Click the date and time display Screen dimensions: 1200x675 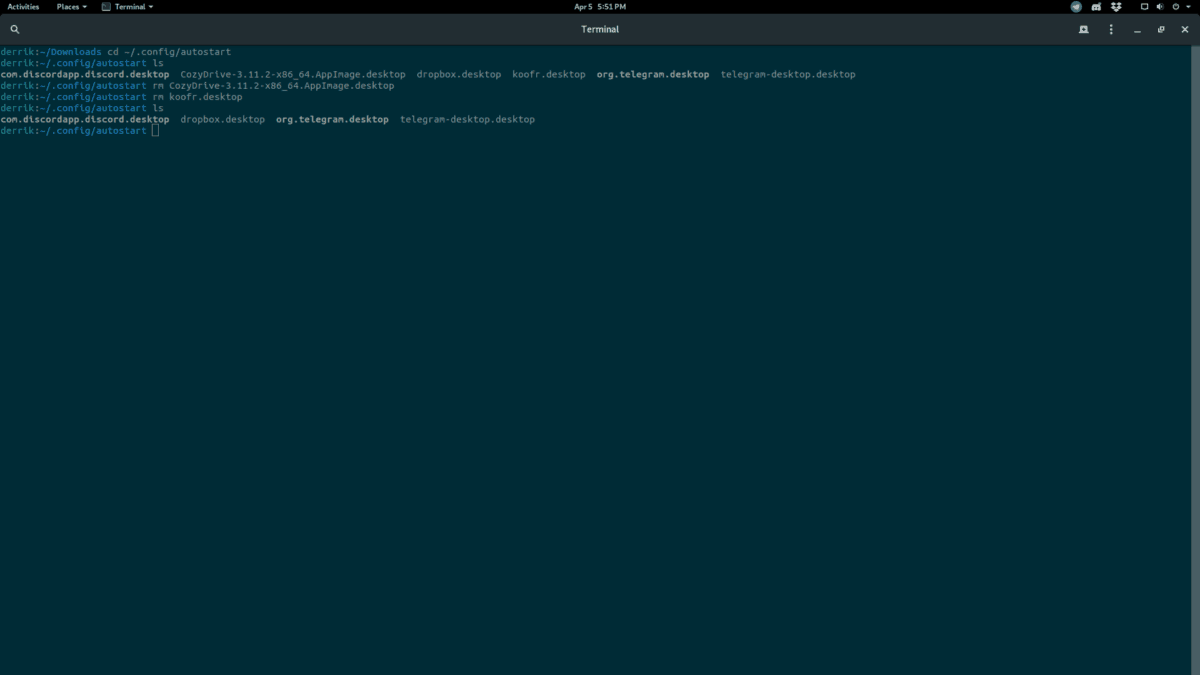pyautogui.click(x=600, y=6)
